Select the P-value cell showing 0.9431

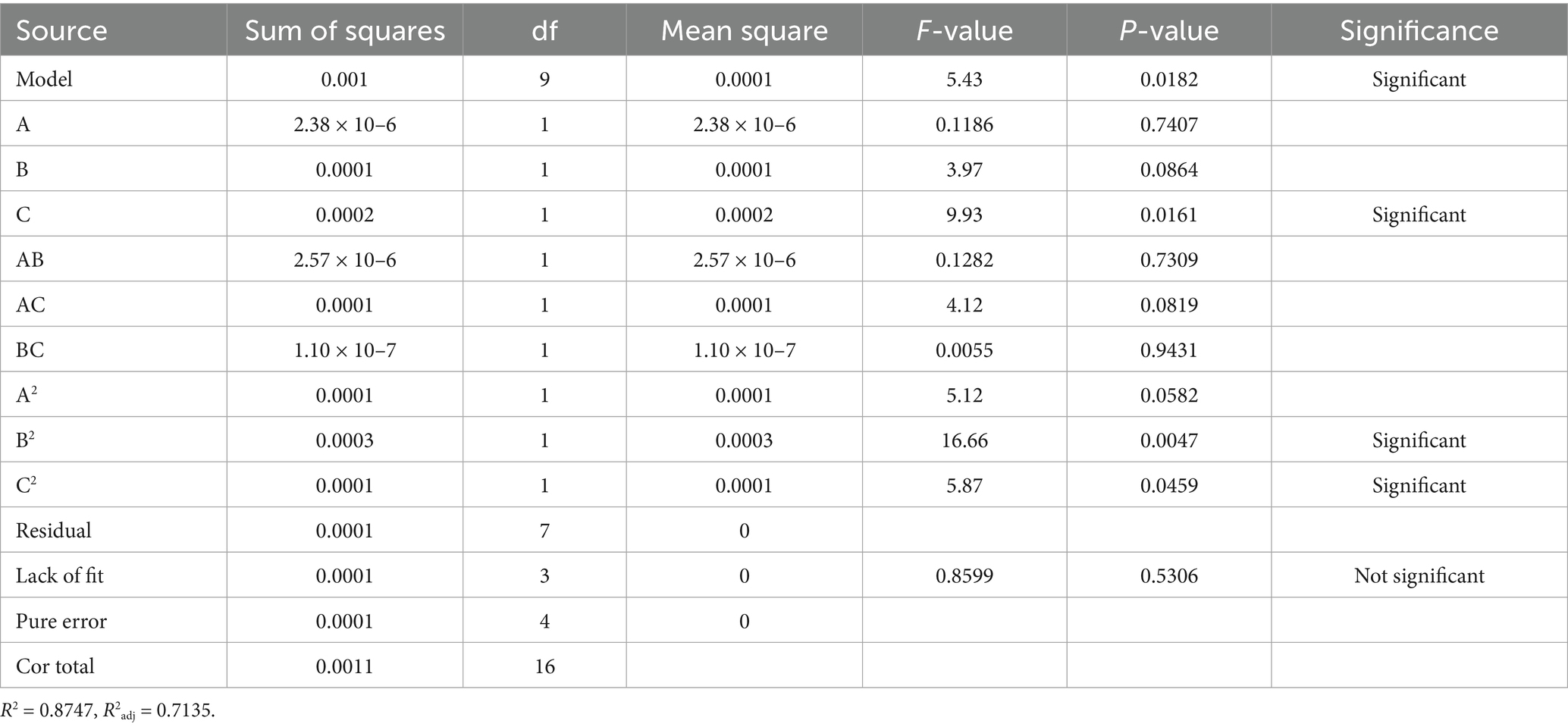click(1168, 350)
